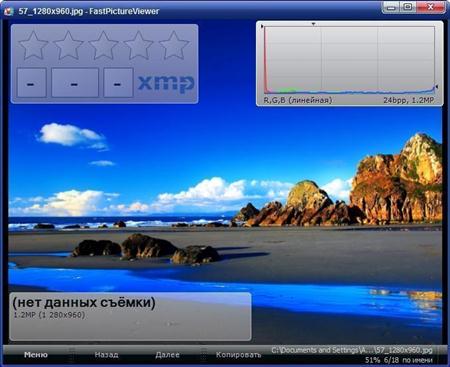Click the histogram top-left black point marker

(262, 26)
